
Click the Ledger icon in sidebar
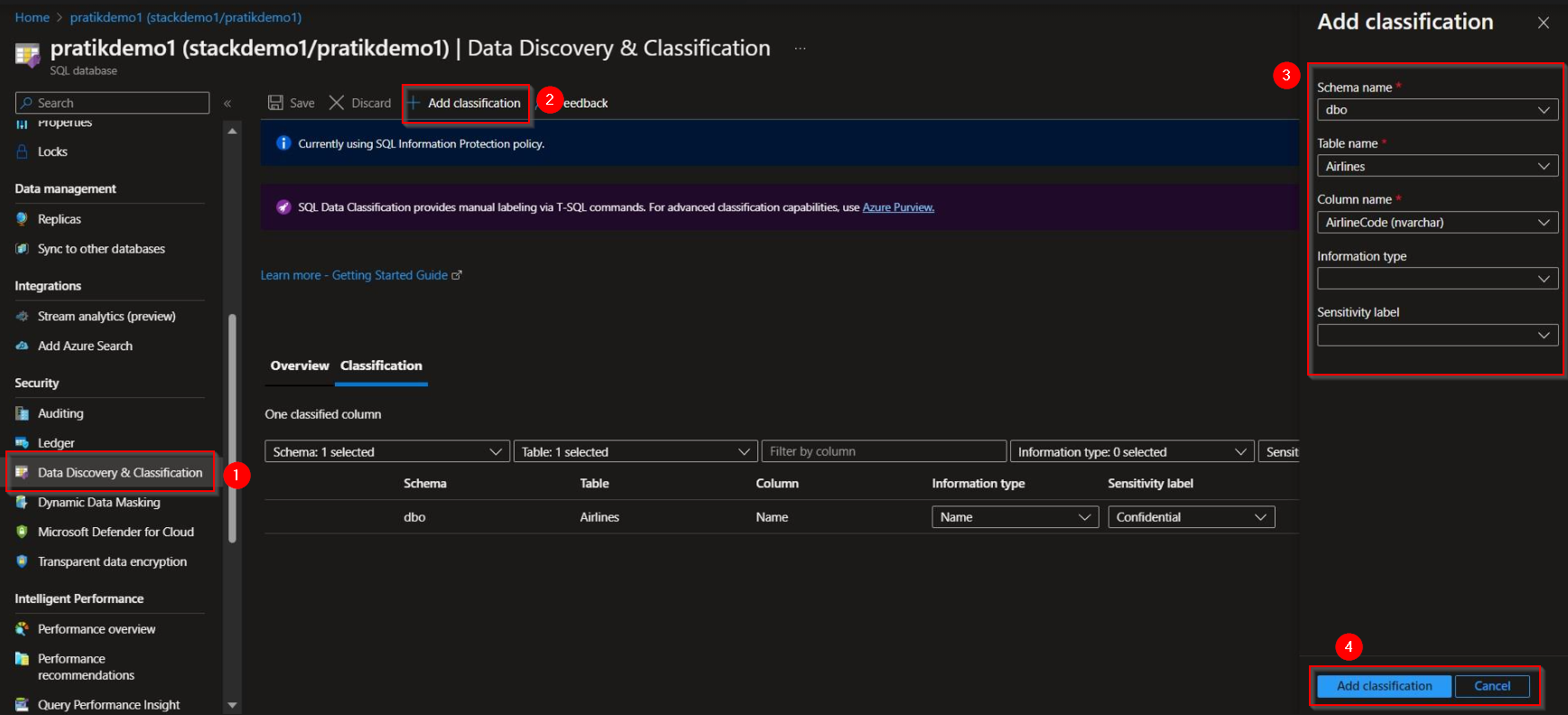[x=23, y=443]
